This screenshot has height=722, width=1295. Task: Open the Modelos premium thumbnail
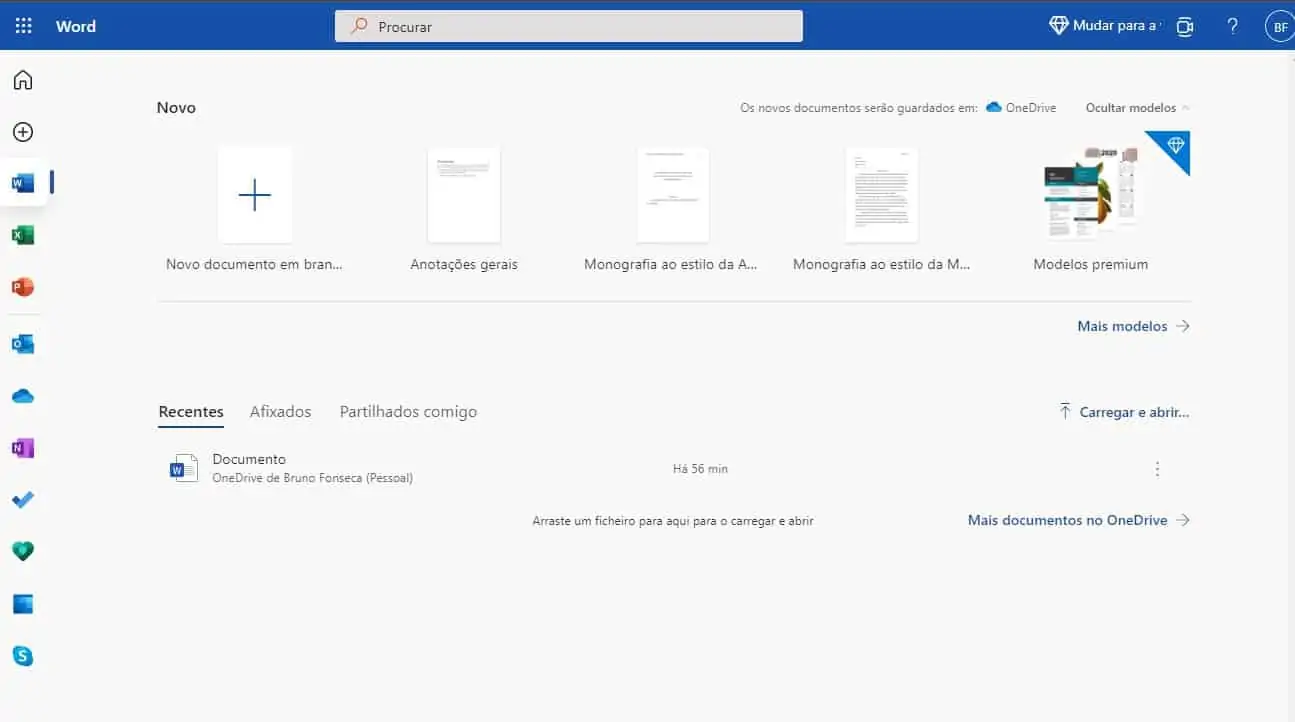(1091, 195)
